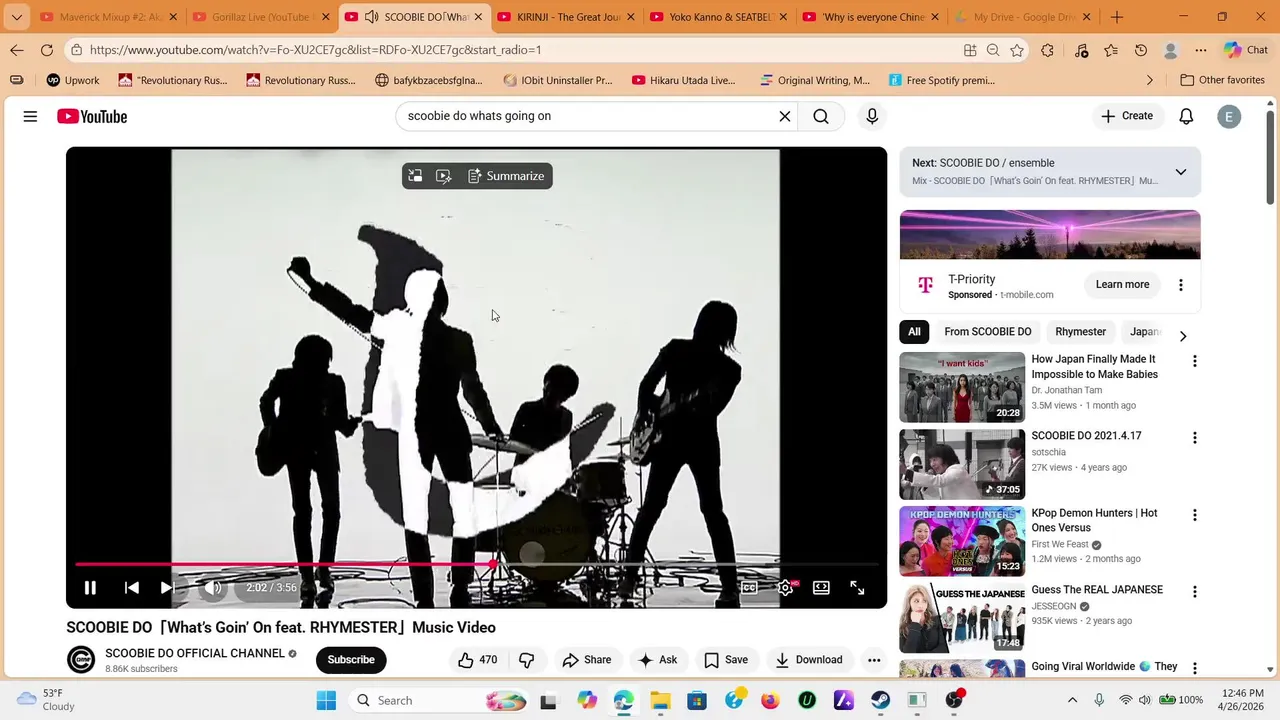Open video player settings gear
The height and width of the screenshot is (720, 1280).
[x=786, y=588]
